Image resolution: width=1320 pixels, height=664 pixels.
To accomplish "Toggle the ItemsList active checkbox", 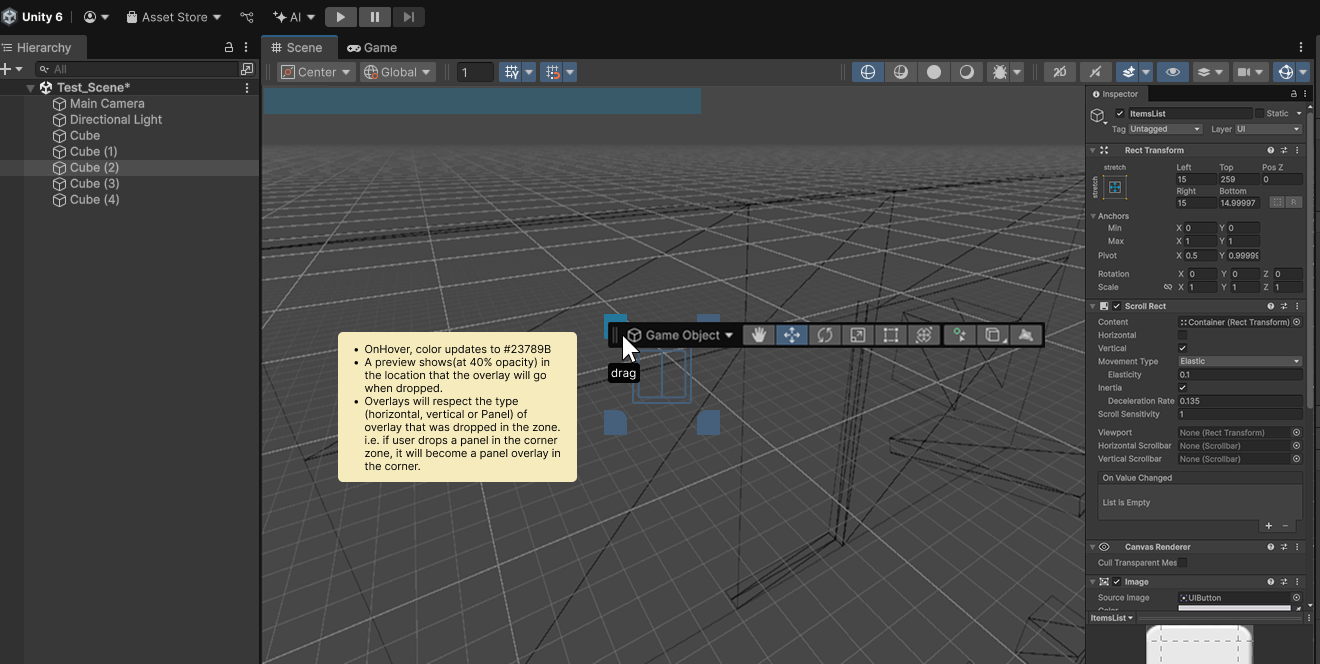I will tap(1120, 114).
